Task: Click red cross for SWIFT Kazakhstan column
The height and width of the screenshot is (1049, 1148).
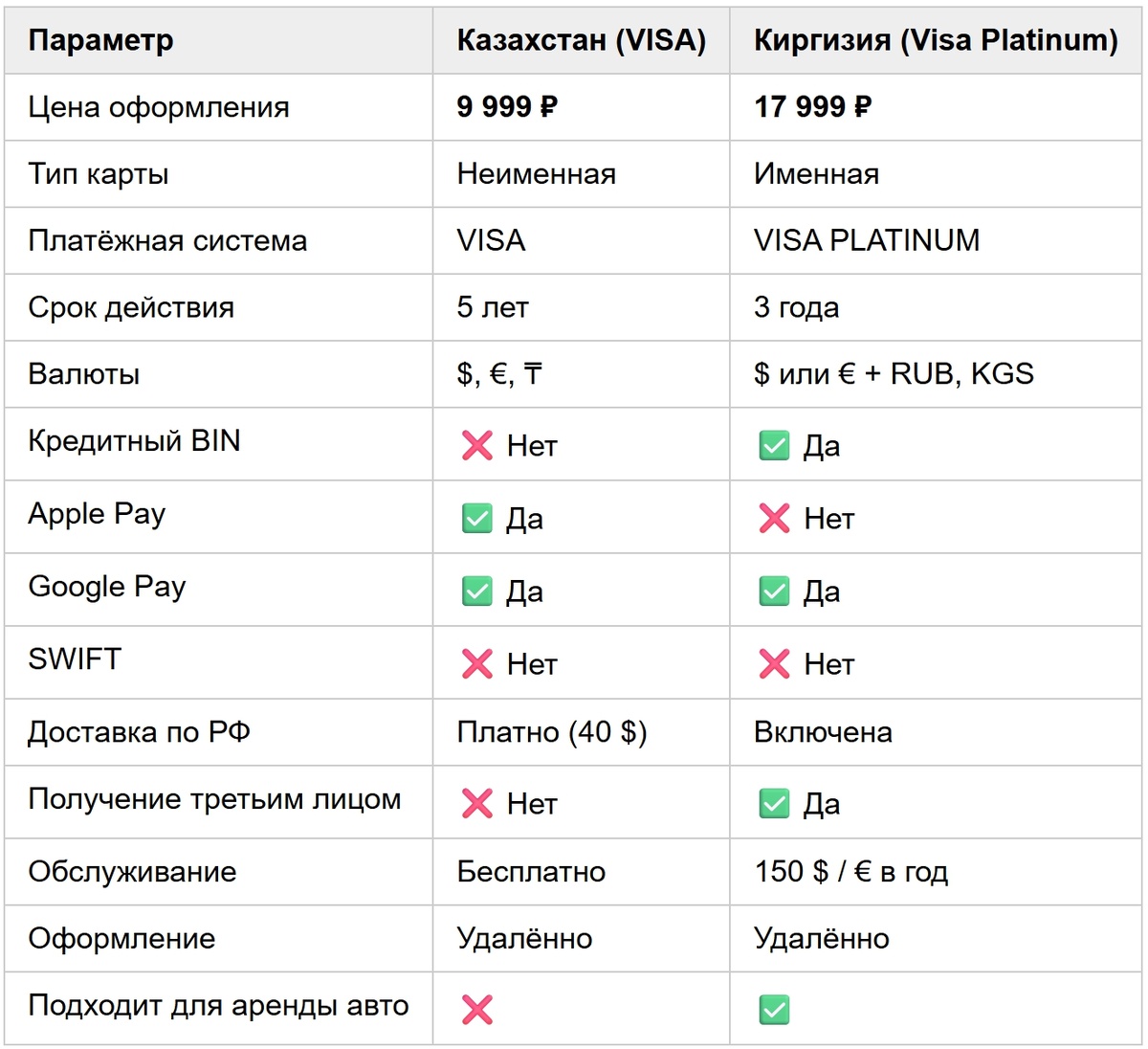Action: [x=476, y=663]
